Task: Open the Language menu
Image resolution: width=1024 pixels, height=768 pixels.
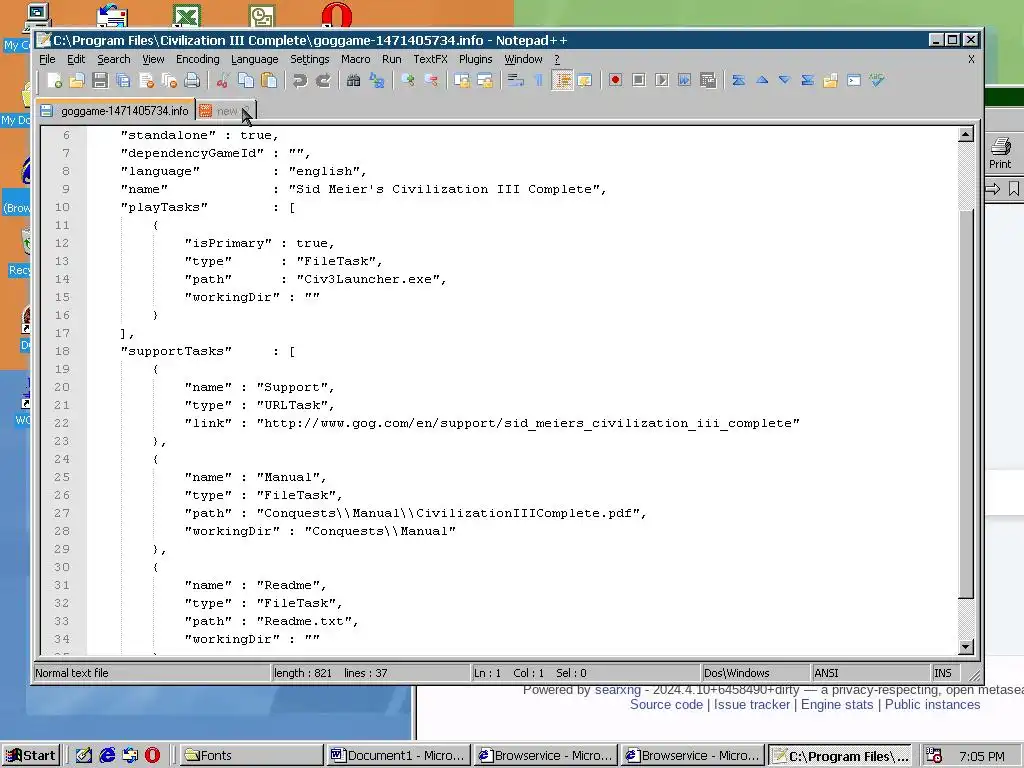Action: click(254, 59)
